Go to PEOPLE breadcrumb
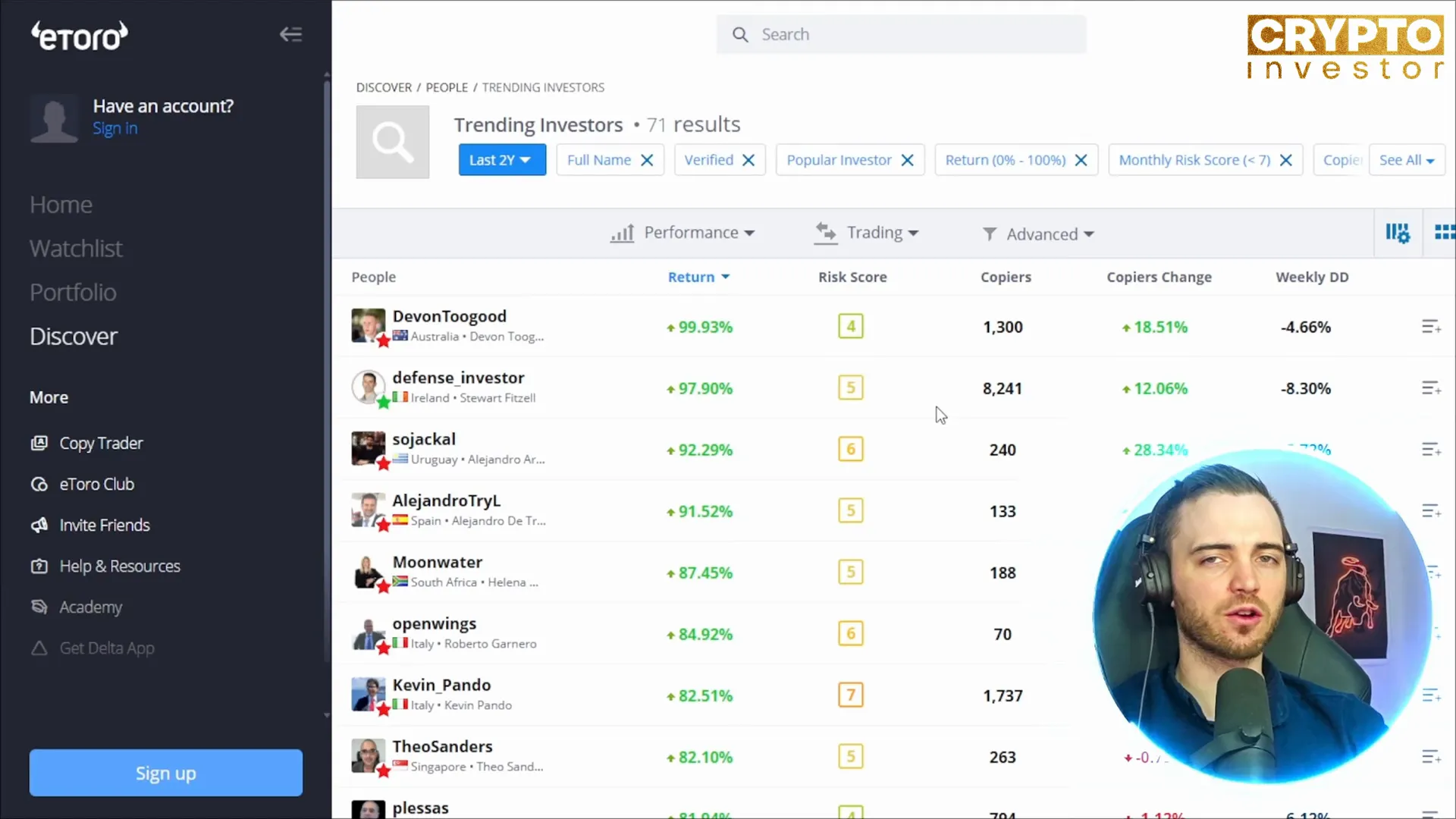The height and width of the screenshot is (819, 1456). [x=447, y=87]
